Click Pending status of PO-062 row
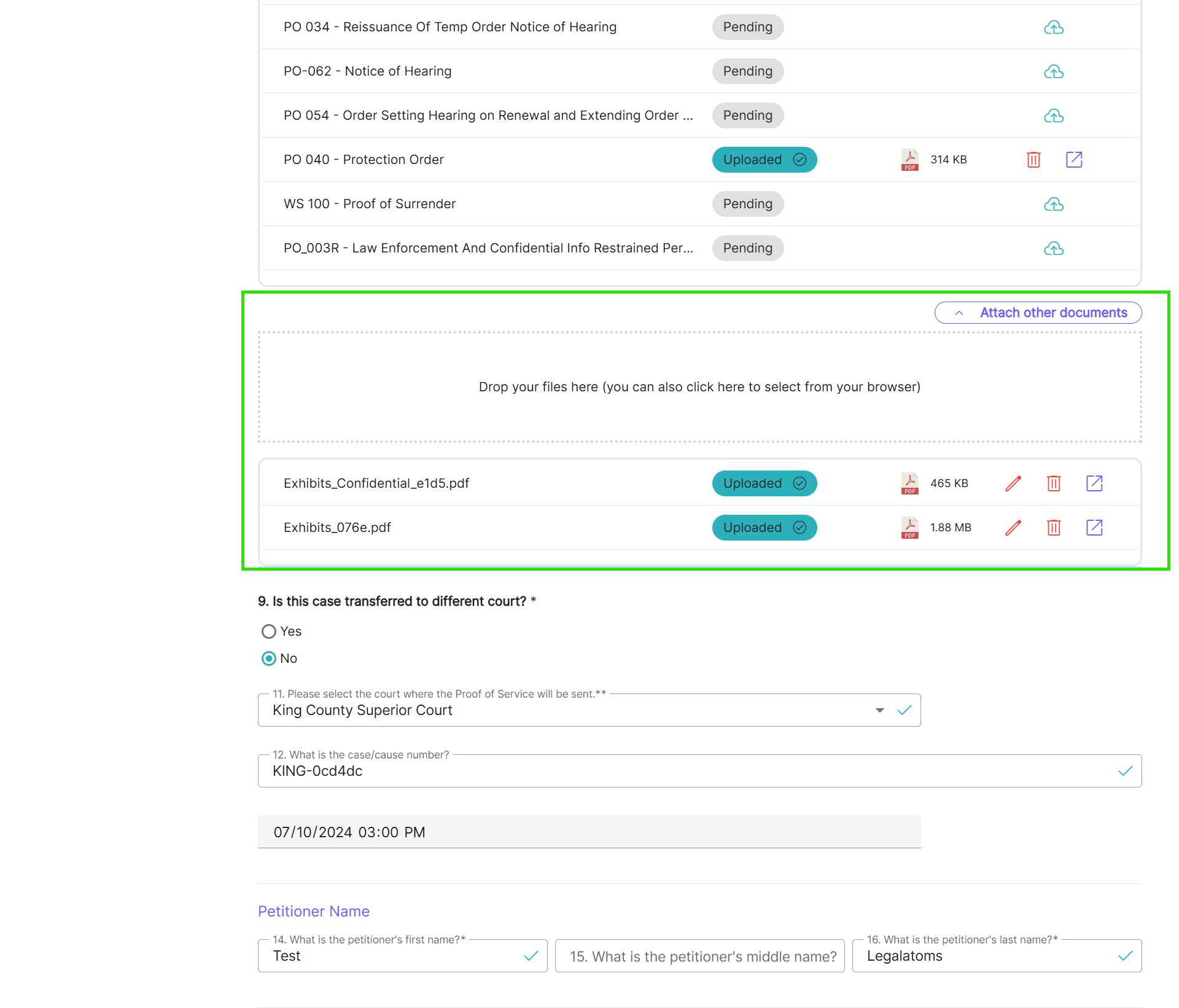The width and height of the screenshot is (1179, 1008). pyautogui.click(x=748, y=71)
